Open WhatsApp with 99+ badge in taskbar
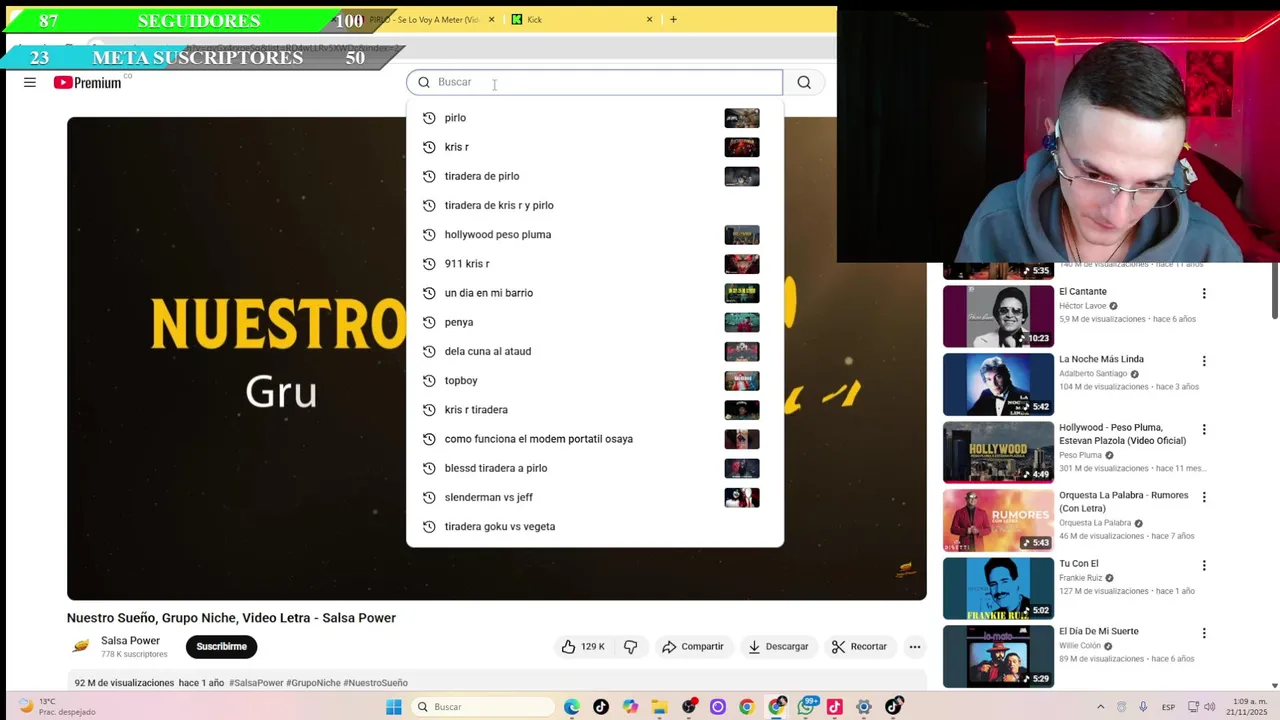This screenshot has width=1280, height=720. [x=806, y=707]
